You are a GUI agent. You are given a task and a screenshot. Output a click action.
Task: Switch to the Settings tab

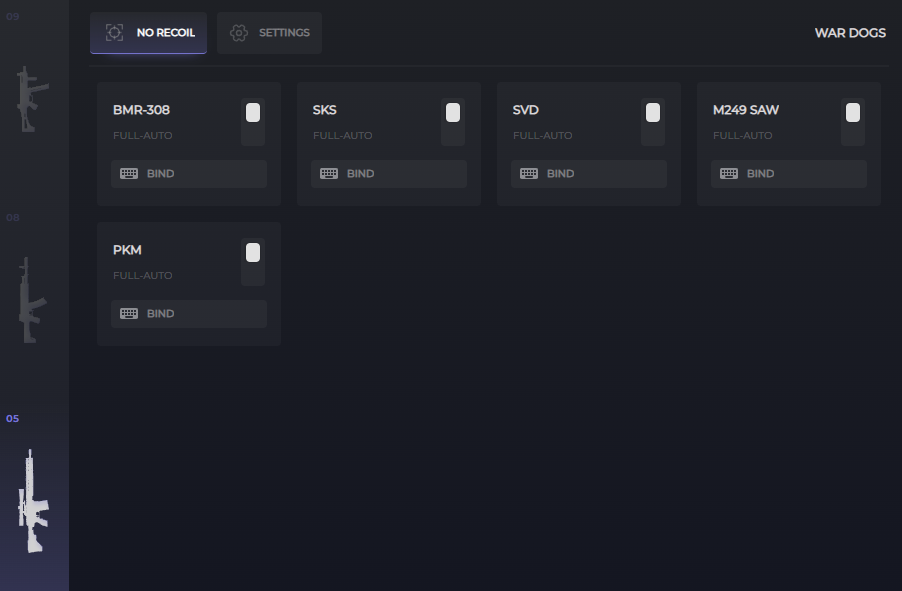(269, 33)
